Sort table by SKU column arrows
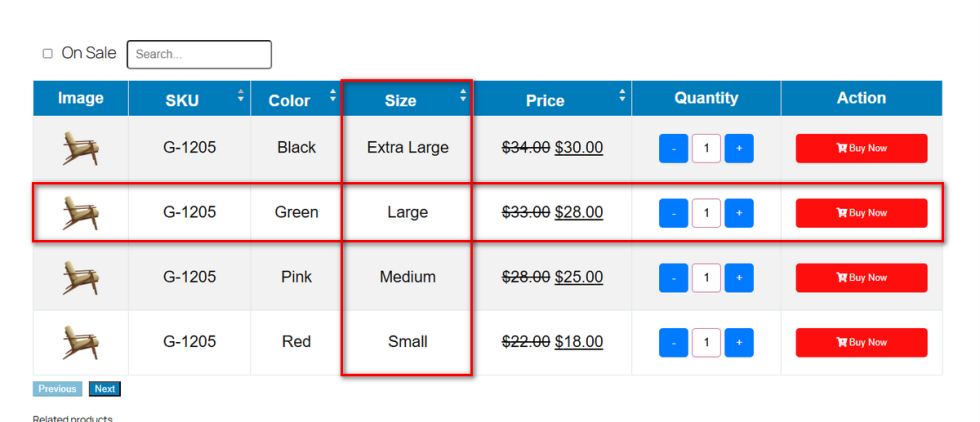Screen dimensions: 980x422 point(240,96)
